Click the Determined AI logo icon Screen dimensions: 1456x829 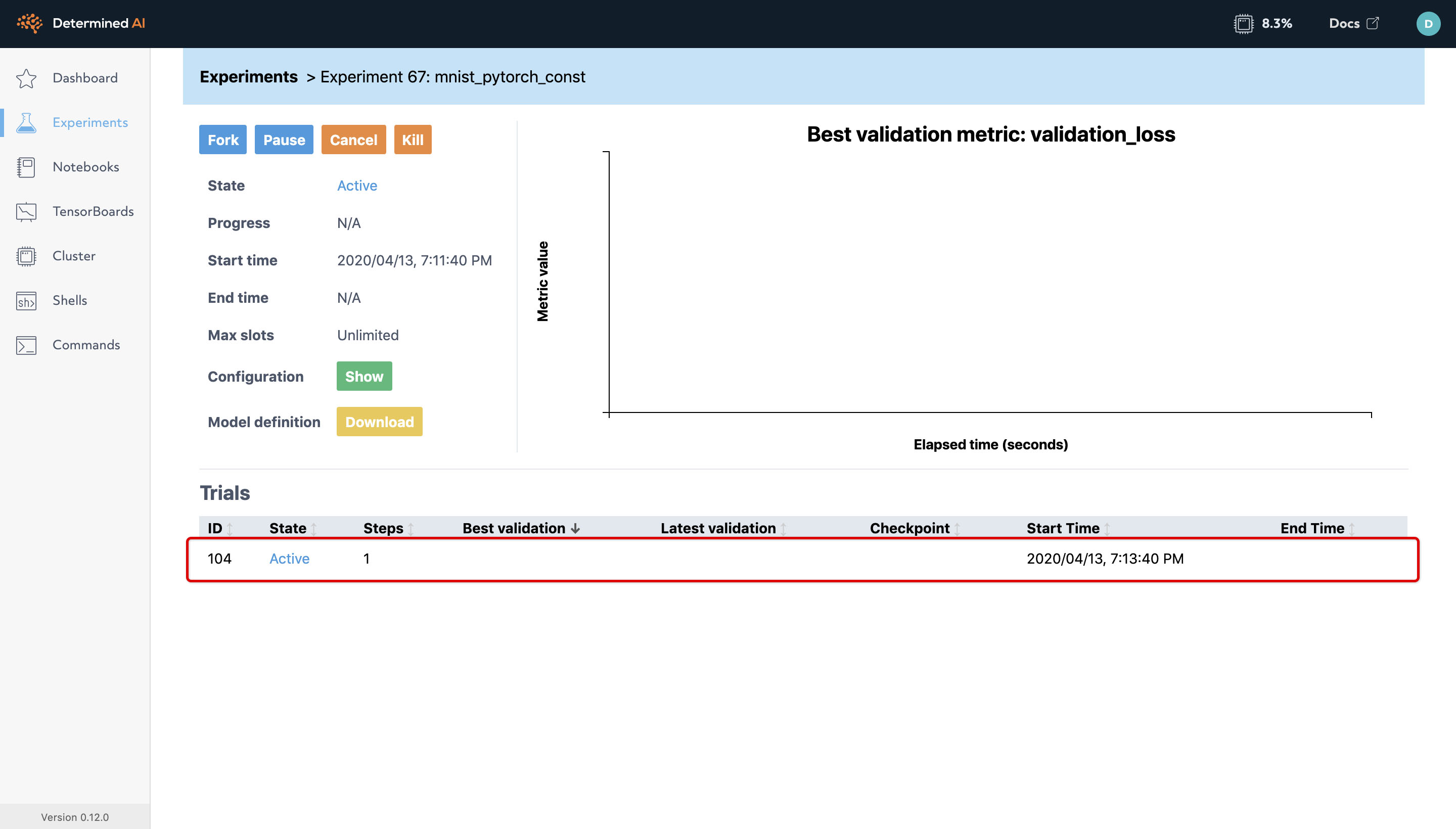pyautogui.click(x=30, y=23)
